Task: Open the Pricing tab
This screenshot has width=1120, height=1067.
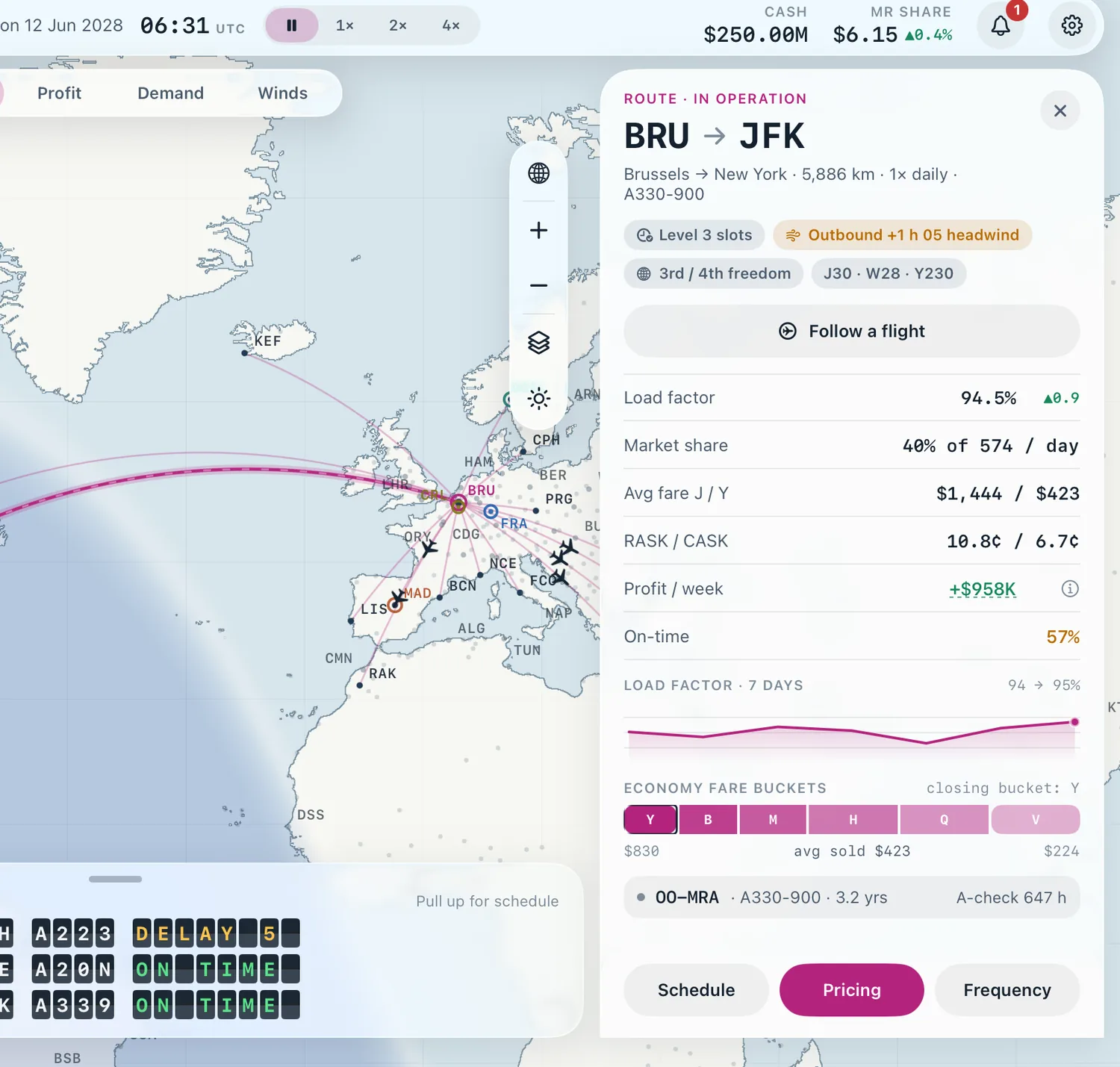Action: click(851, 990)
